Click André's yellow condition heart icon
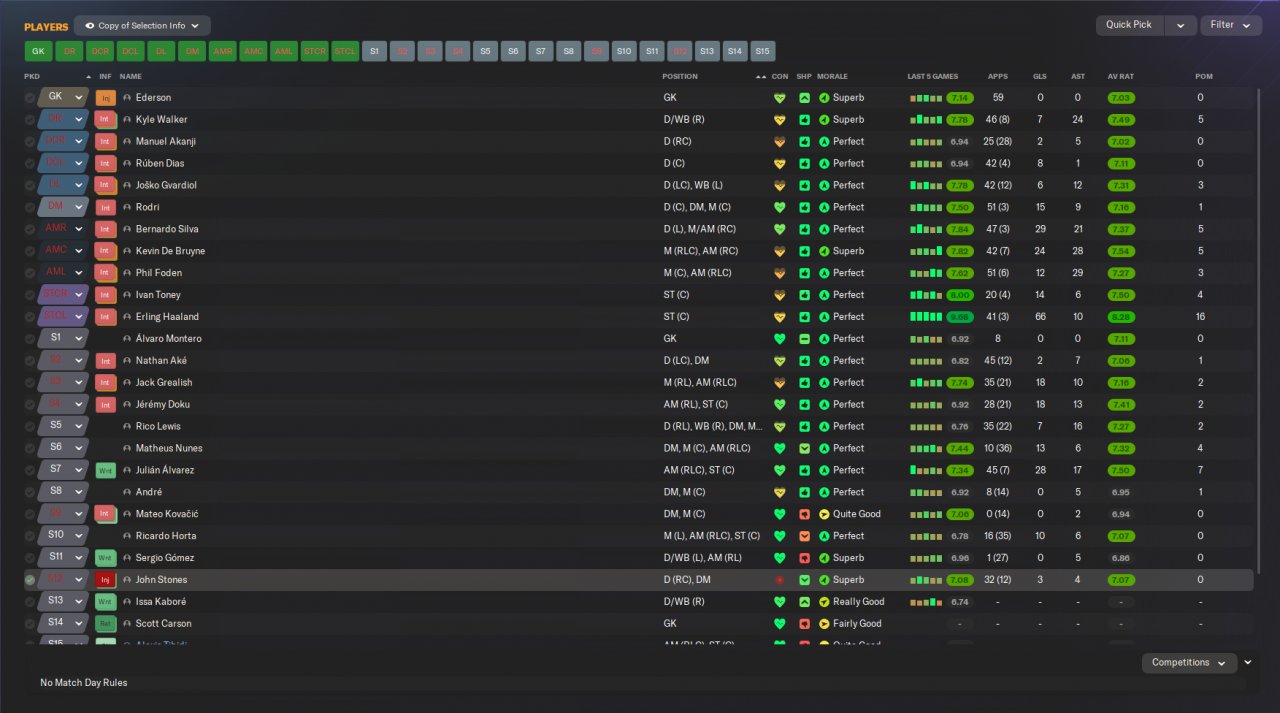 (x=780, y=492)
